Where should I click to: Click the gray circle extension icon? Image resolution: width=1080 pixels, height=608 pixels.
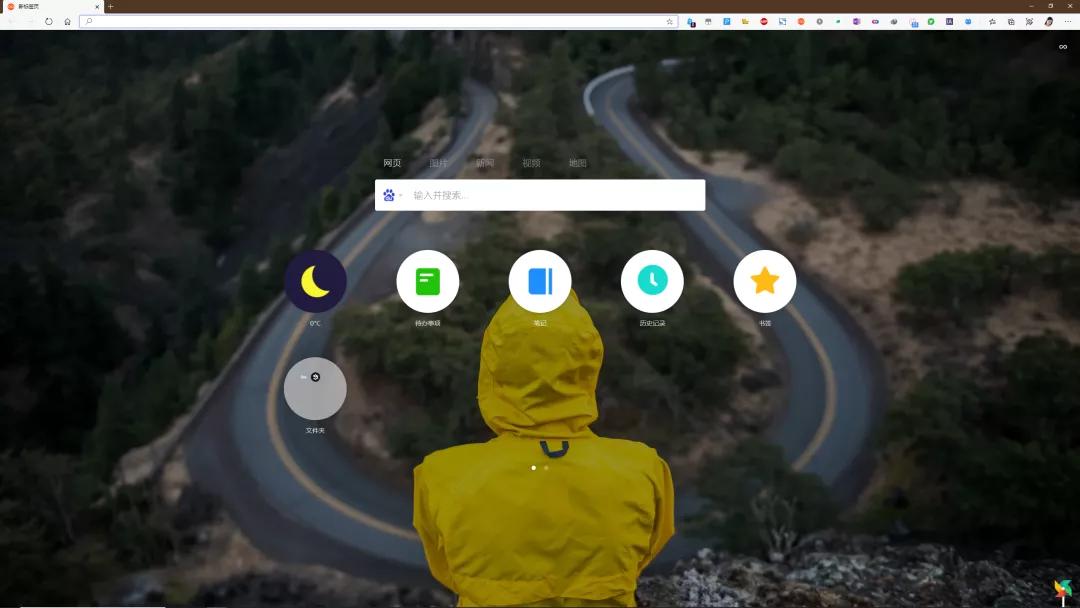pyautogui.click(x=820, y=21)
